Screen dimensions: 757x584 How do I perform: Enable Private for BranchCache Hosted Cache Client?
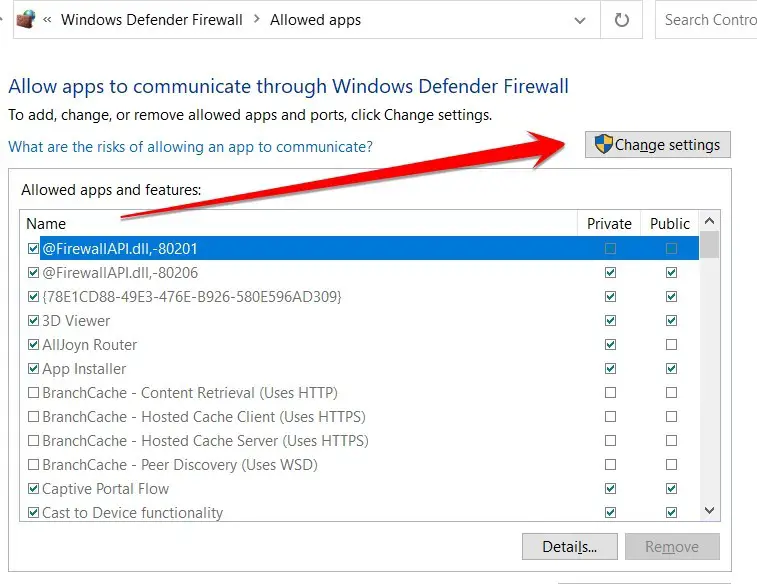pos(610,417)
